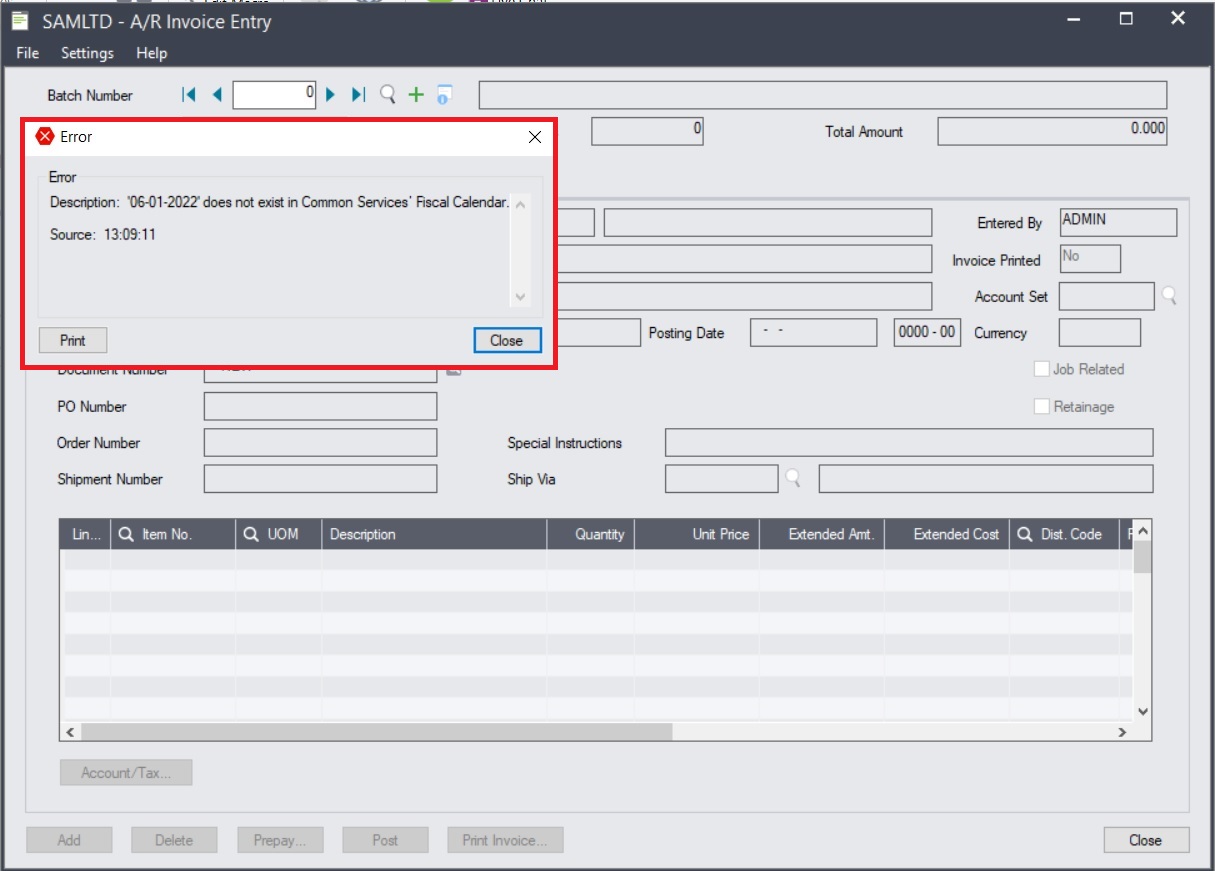Advance to the next batch
The width and height of the screenshot is (1215, 871).
point(333,95)
